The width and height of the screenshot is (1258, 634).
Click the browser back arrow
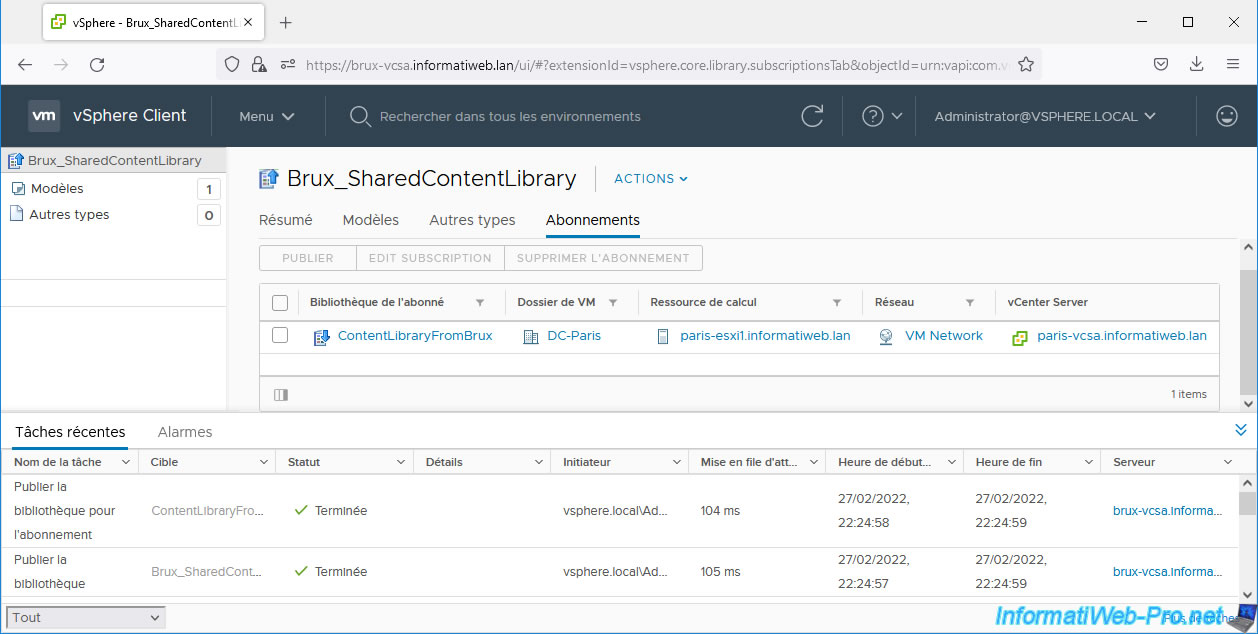coord(25,64)
